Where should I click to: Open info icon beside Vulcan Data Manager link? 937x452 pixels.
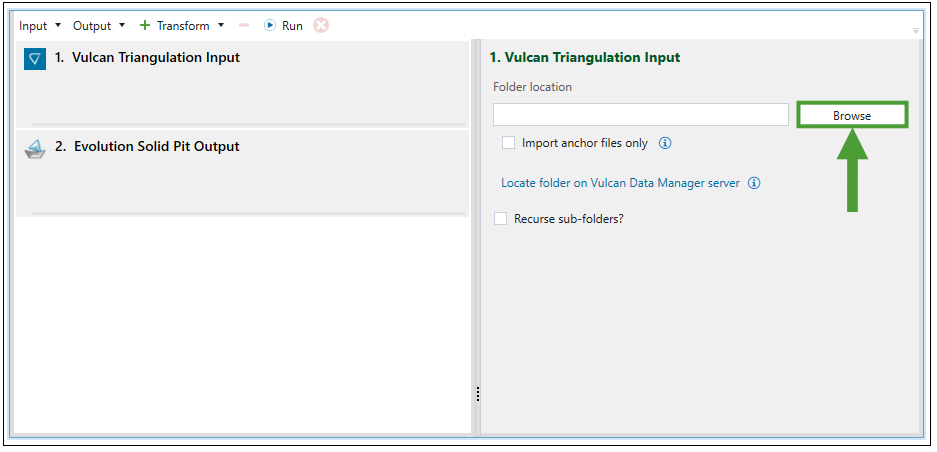755,183
